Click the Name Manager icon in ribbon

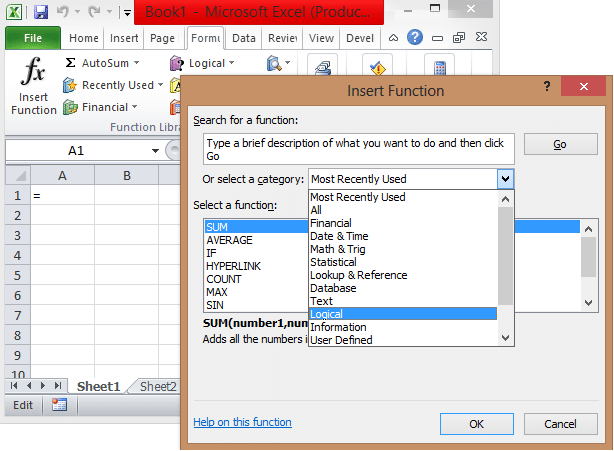(x=323, y=68)
